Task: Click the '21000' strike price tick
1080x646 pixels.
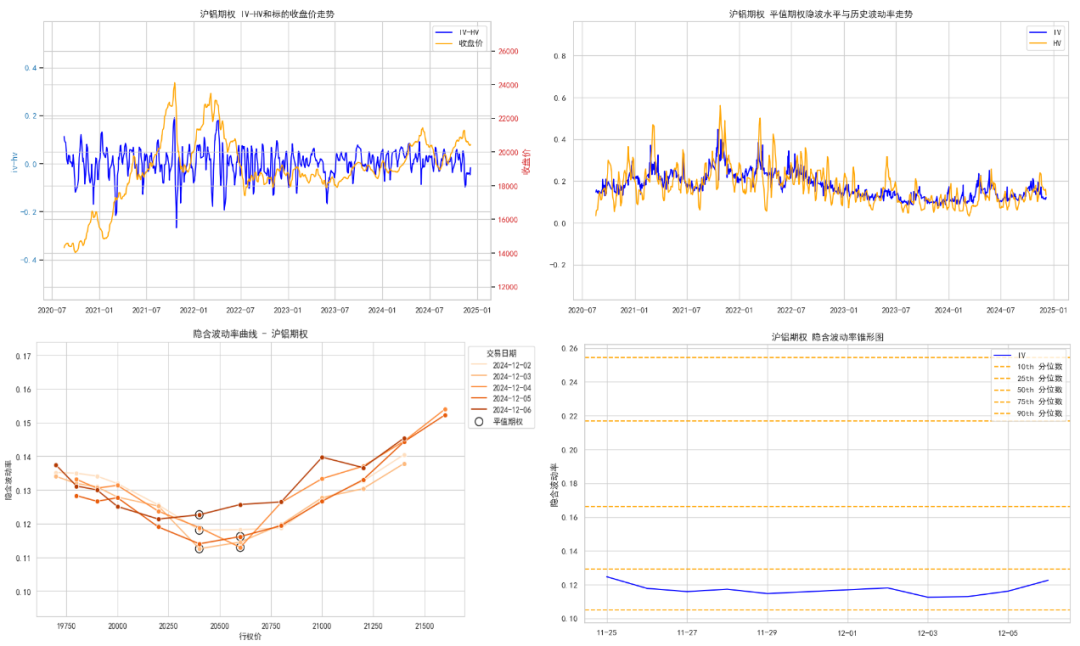Action: click(x=322, y=626)
